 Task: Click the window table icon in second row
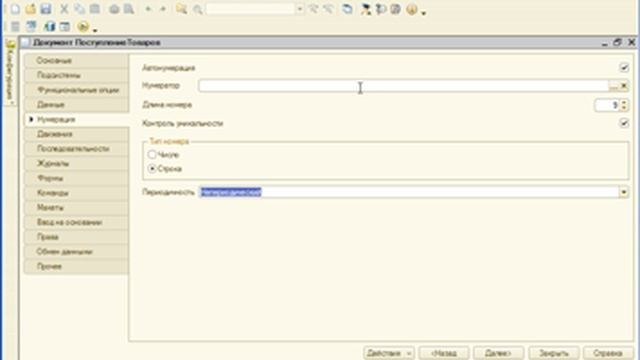pos(64,27)
